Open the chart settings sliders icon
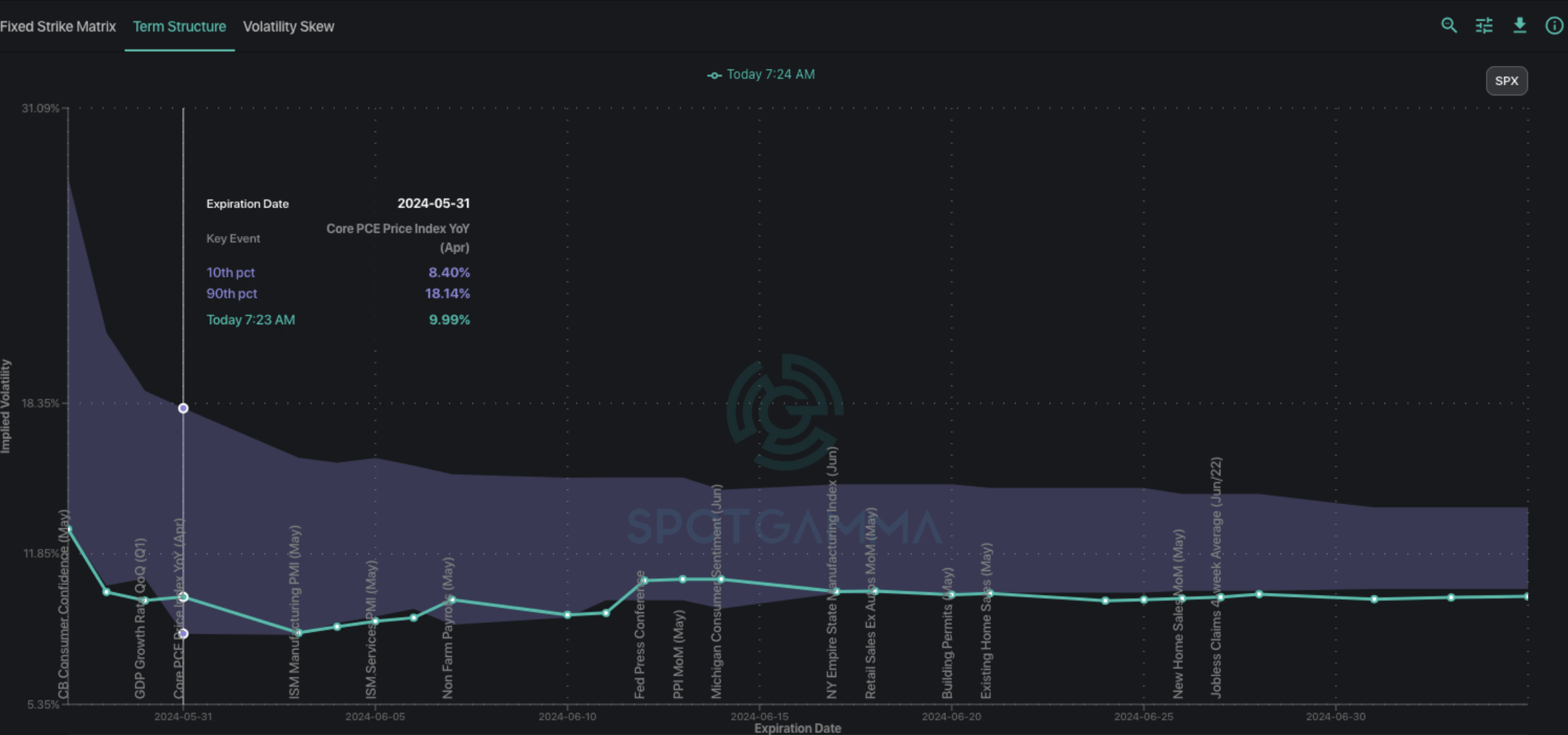 click(x=1484, y=26)
